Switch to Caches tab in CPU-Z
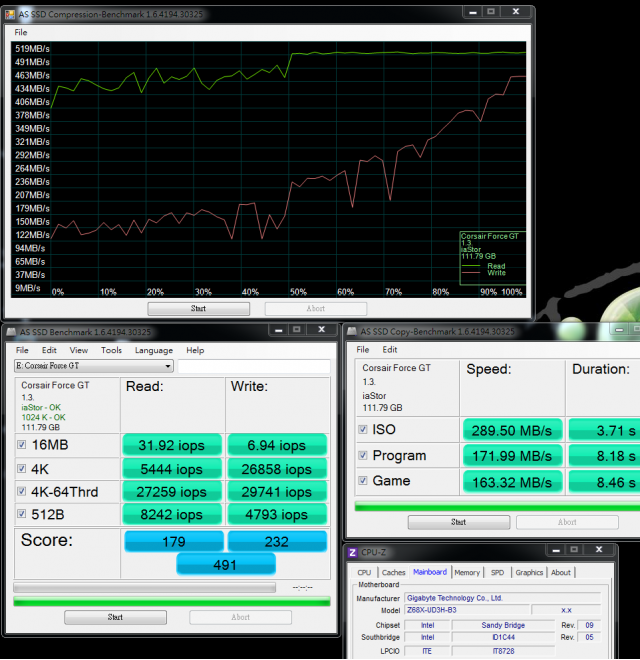This screenshot has height=660, width=640. click(393, 572)
